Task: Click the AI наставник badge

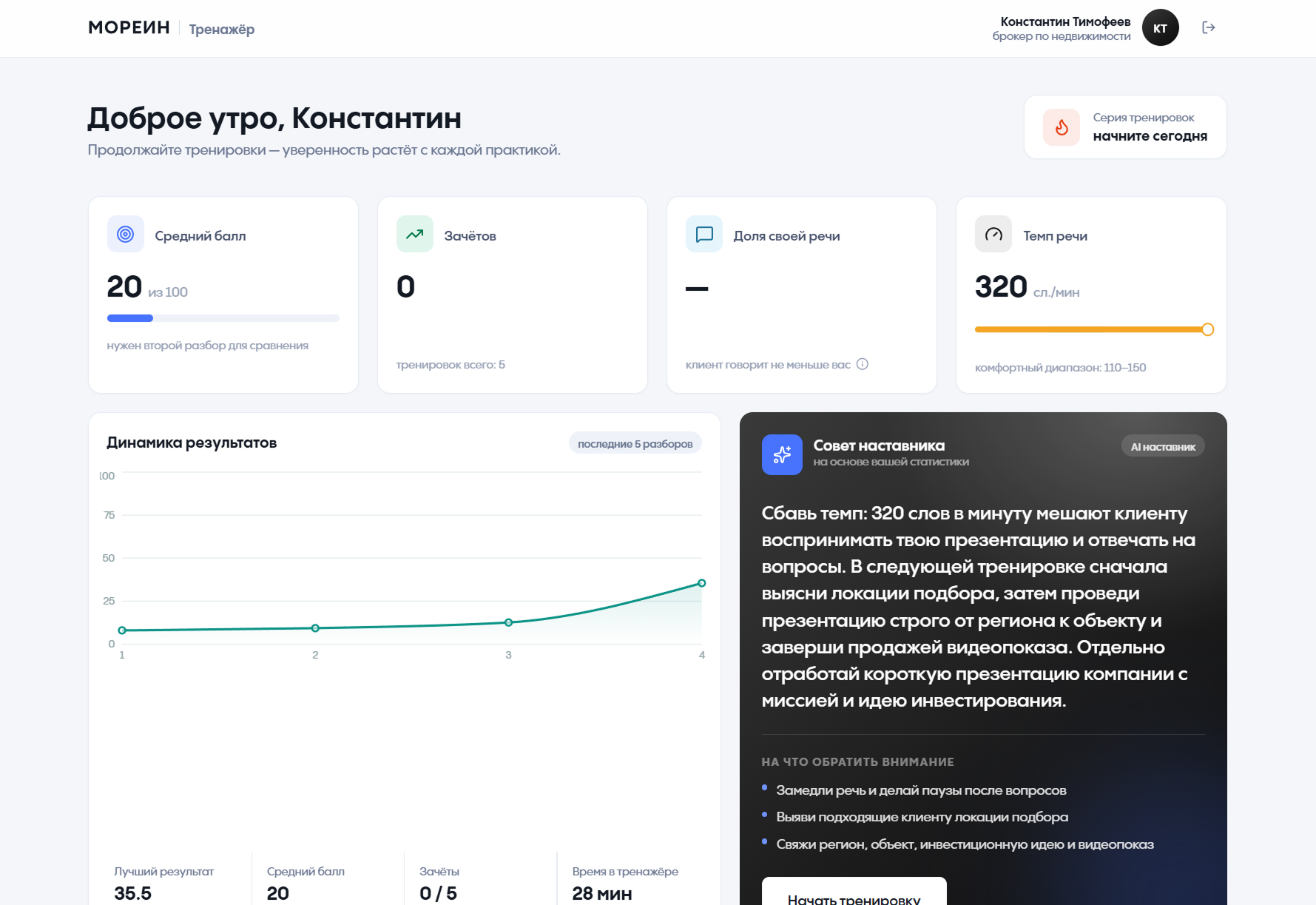Action: point(1163,446)
